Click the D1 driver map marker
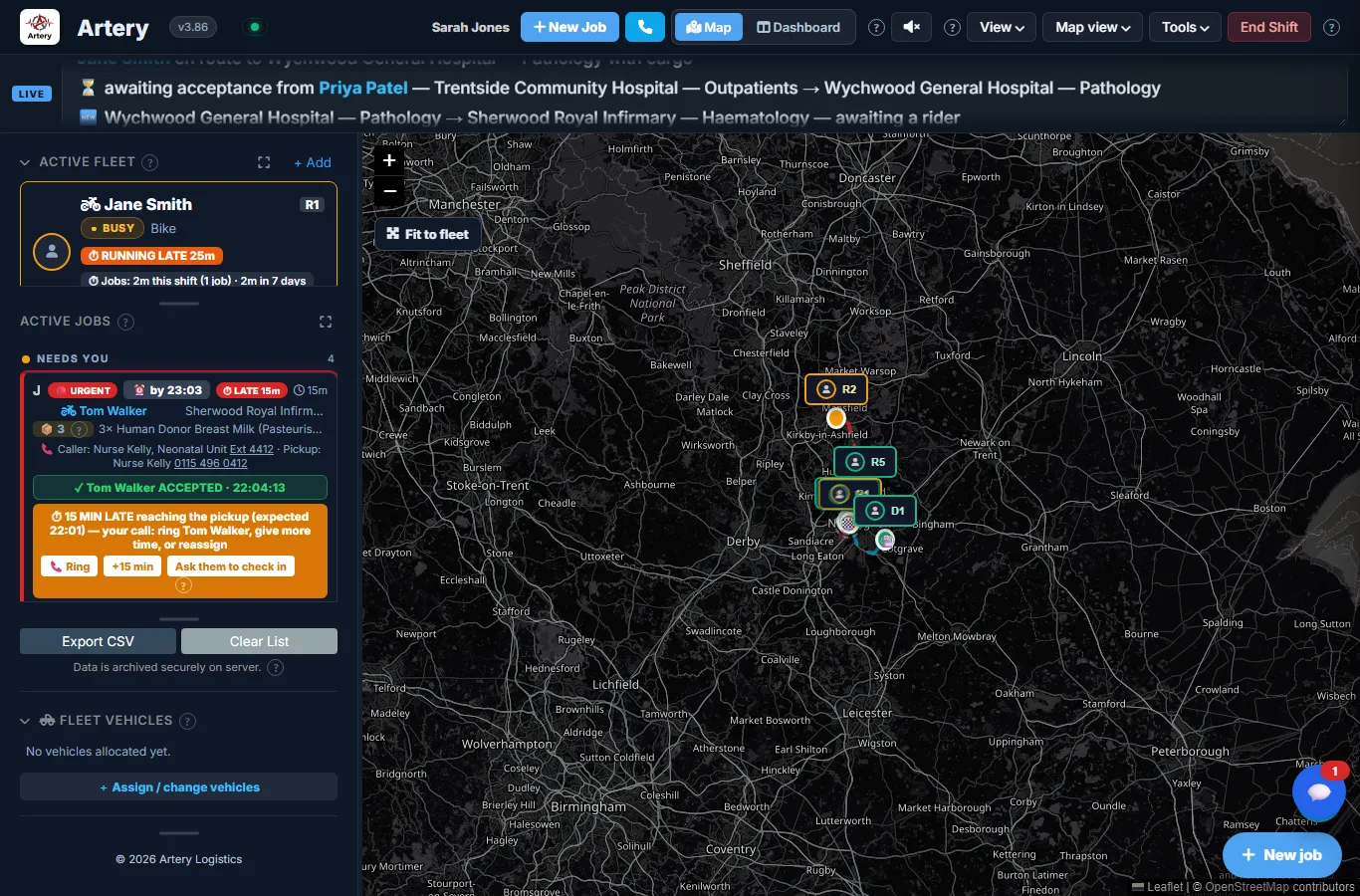Screen dimensions: 1360x896 (885, 511)
